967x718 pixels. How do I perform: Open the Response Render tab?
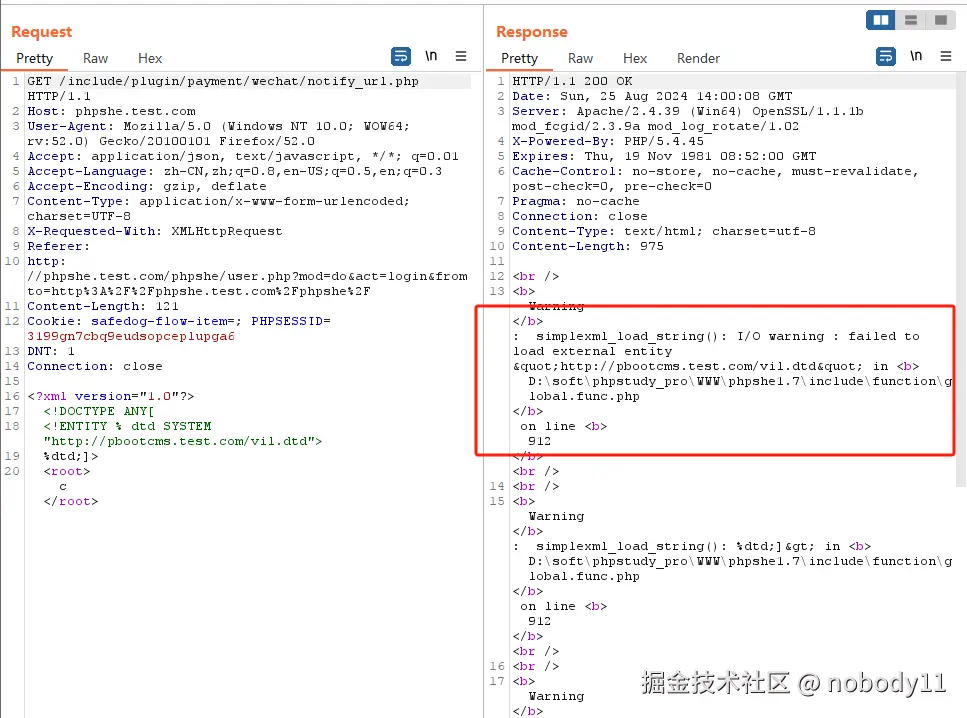[x=698, y=59]
